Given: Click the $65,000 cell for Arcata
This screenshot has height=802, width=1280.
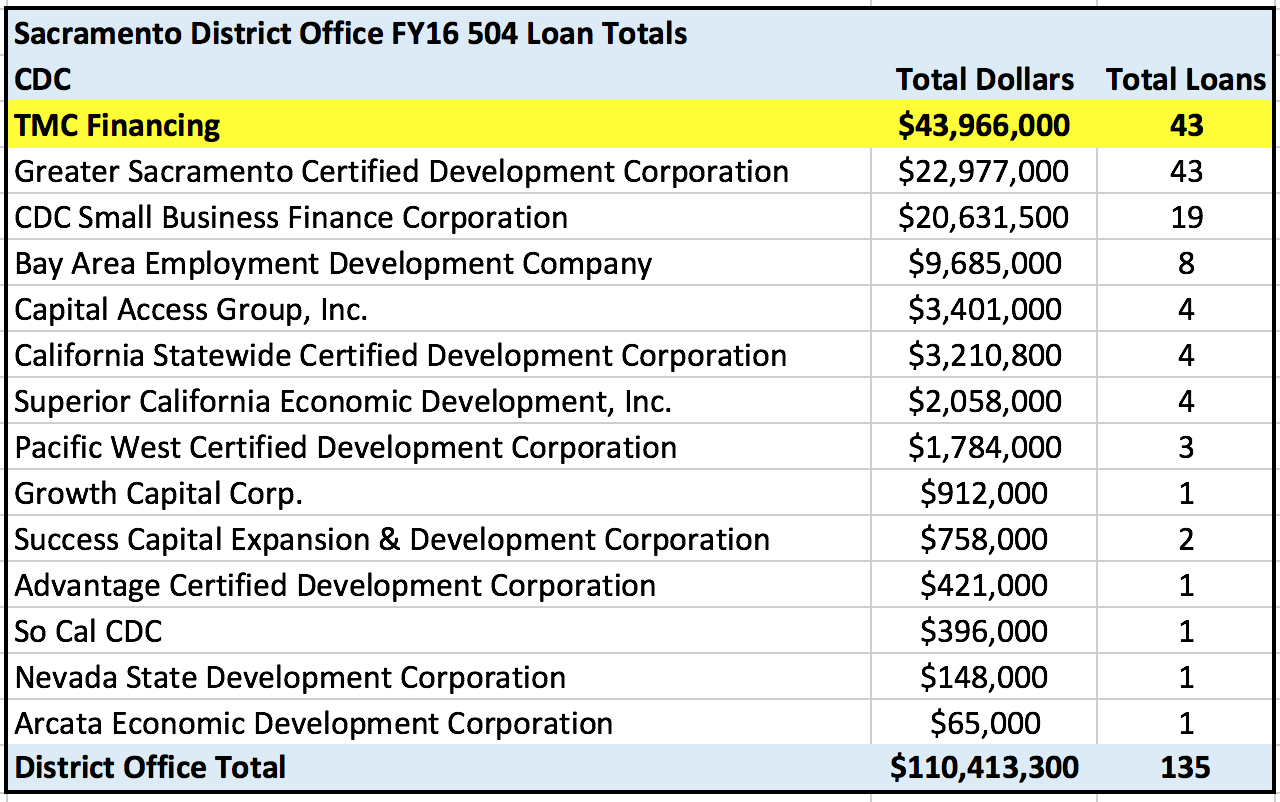Looking at the screenshot, I should [984, 724].
